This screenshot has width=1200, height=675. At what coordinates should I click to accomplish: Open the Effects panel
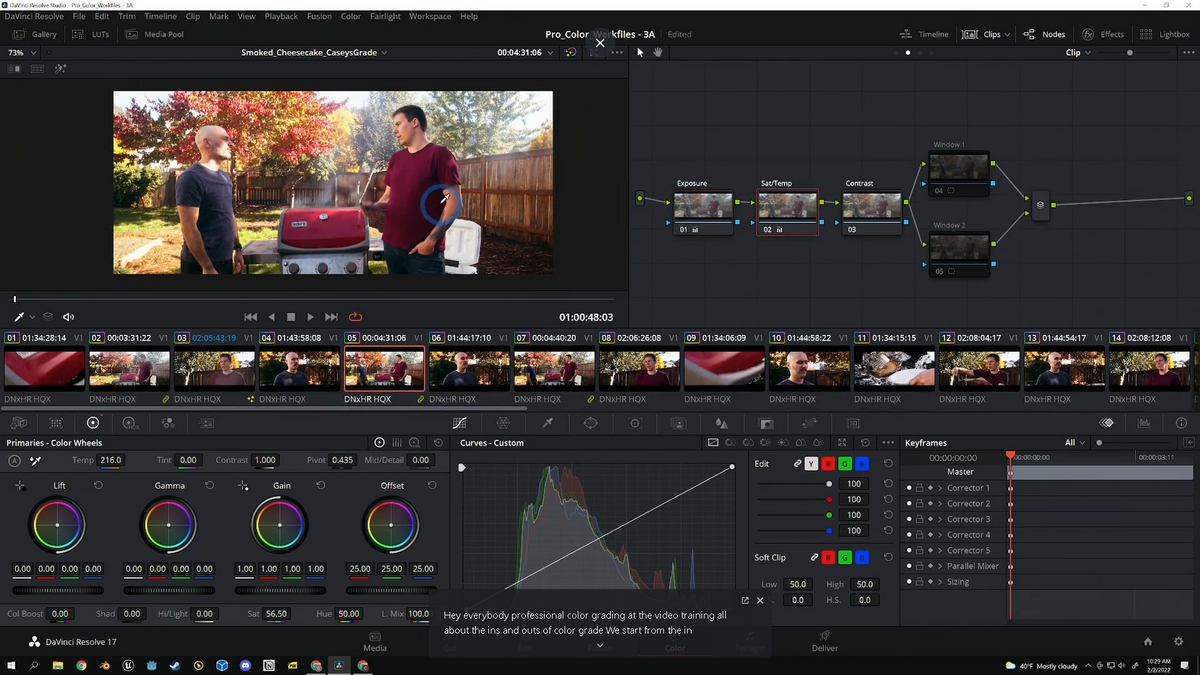(x=1103, y=34)
